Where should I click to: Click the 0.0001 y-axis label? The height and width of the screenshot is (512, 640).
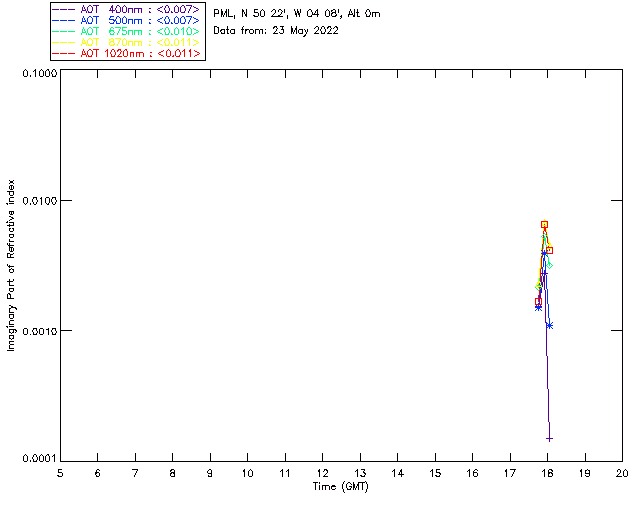(39, 459)
